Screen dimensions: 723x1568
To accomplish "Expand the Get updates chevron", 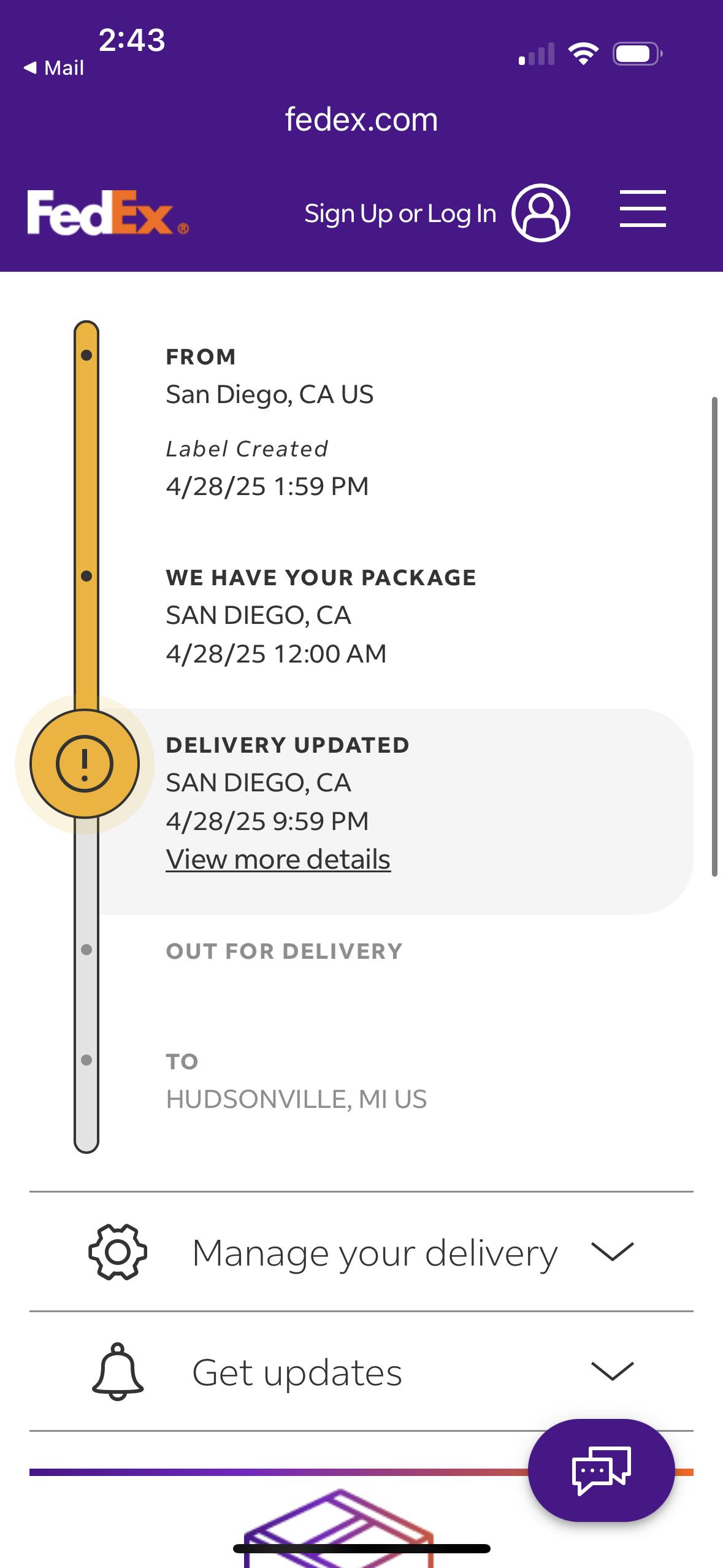I will point(611,1372).
